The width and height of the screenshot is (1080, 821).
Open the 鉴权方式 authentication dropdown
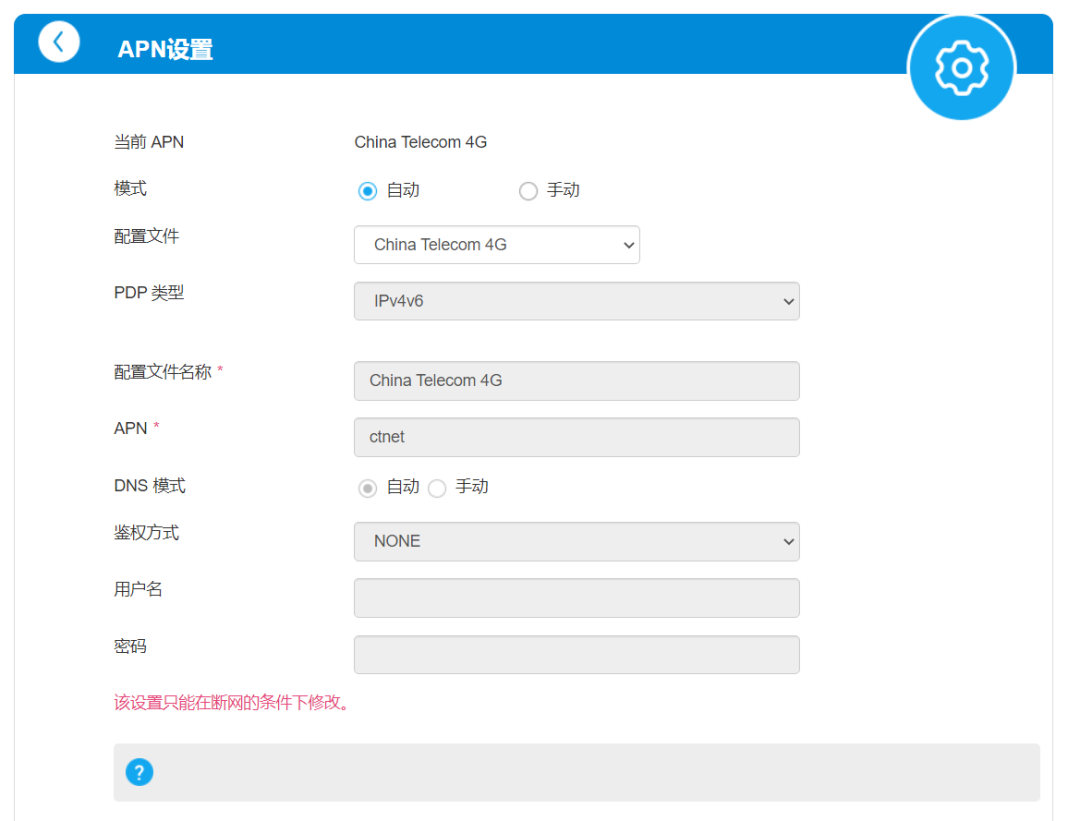(x=576, y=541)
